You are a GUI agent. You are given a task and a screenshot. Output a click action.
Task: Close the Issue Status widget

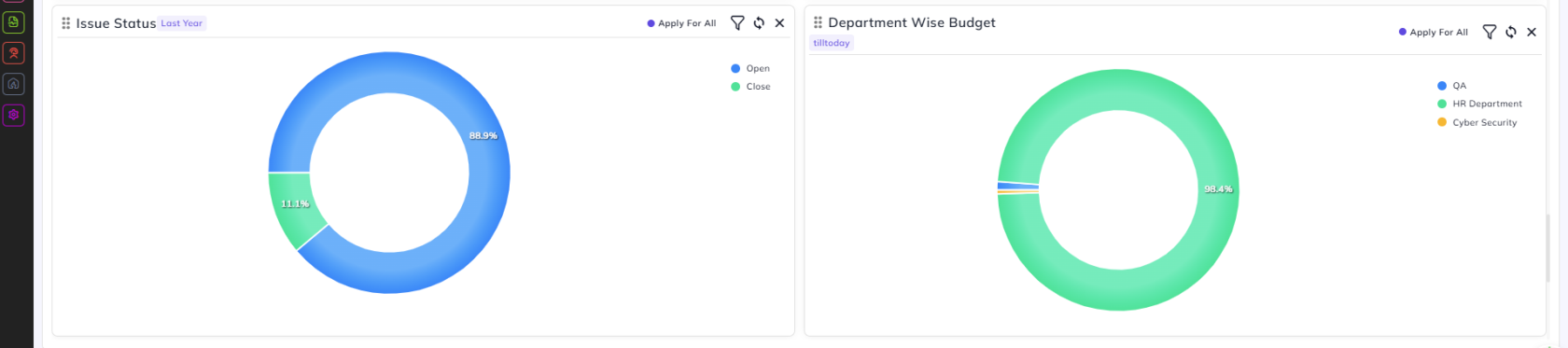tap(779, 23)
